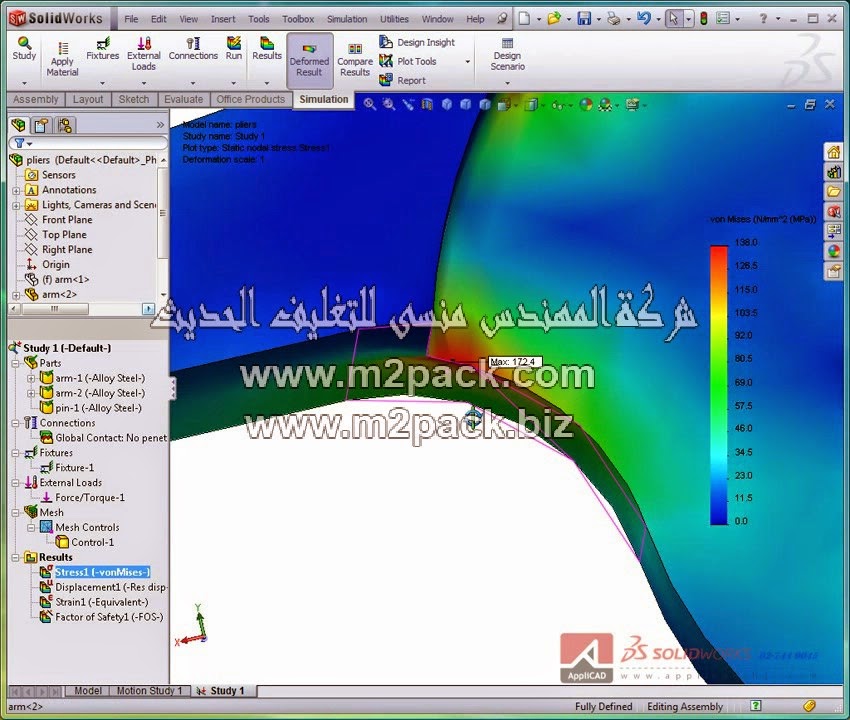The width and height of the screenshot is (850, 720).
Task: Select the External Loads tool
Action: point(144,54)
